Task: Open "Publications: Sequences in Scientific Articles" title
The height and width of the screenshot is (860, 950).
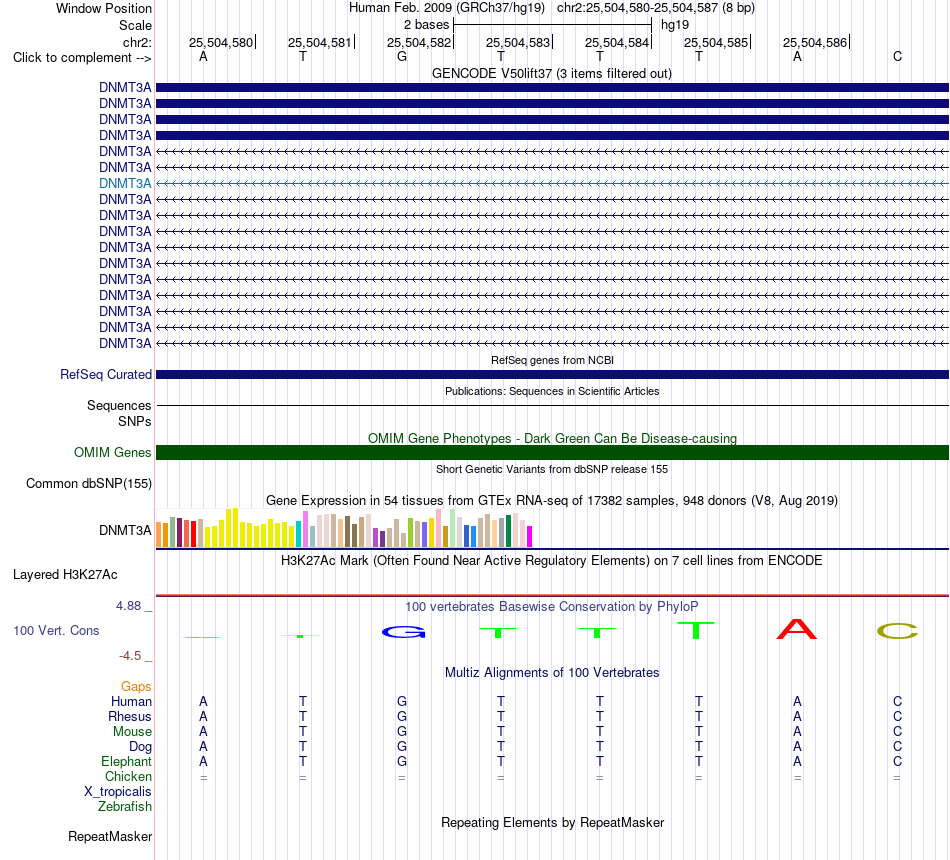Action: [x=552, y=391]
